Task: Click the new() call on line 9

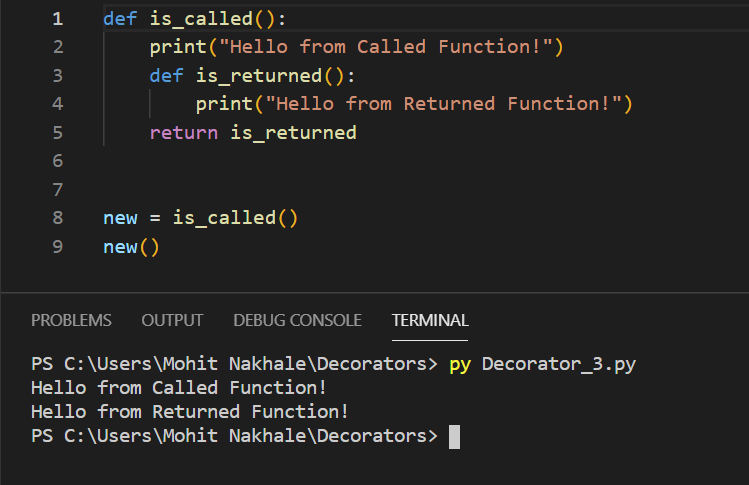Action: pos(131,247)
